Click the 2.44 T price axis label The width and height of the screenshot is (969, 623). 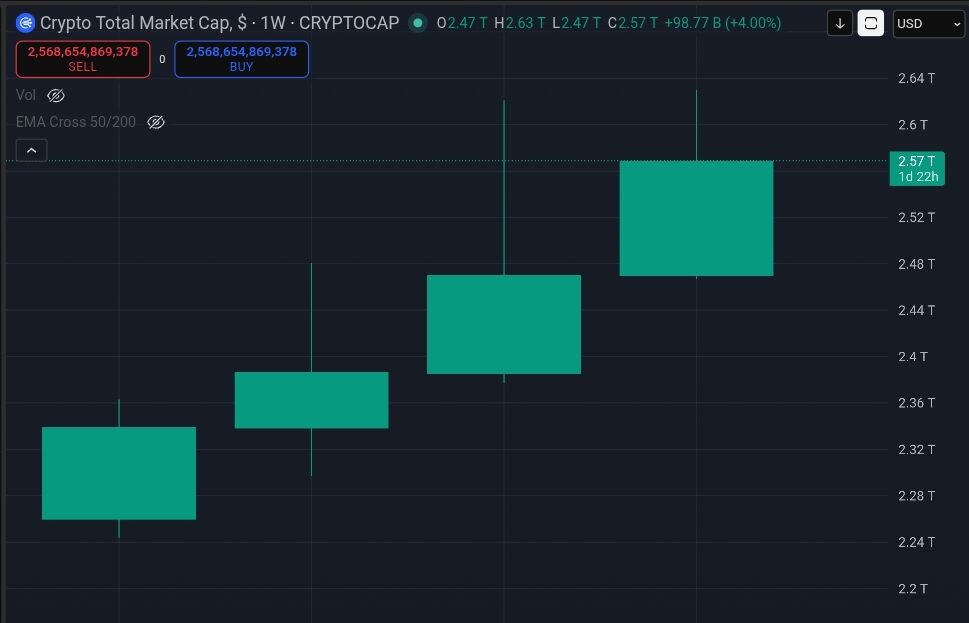point(916,310)
